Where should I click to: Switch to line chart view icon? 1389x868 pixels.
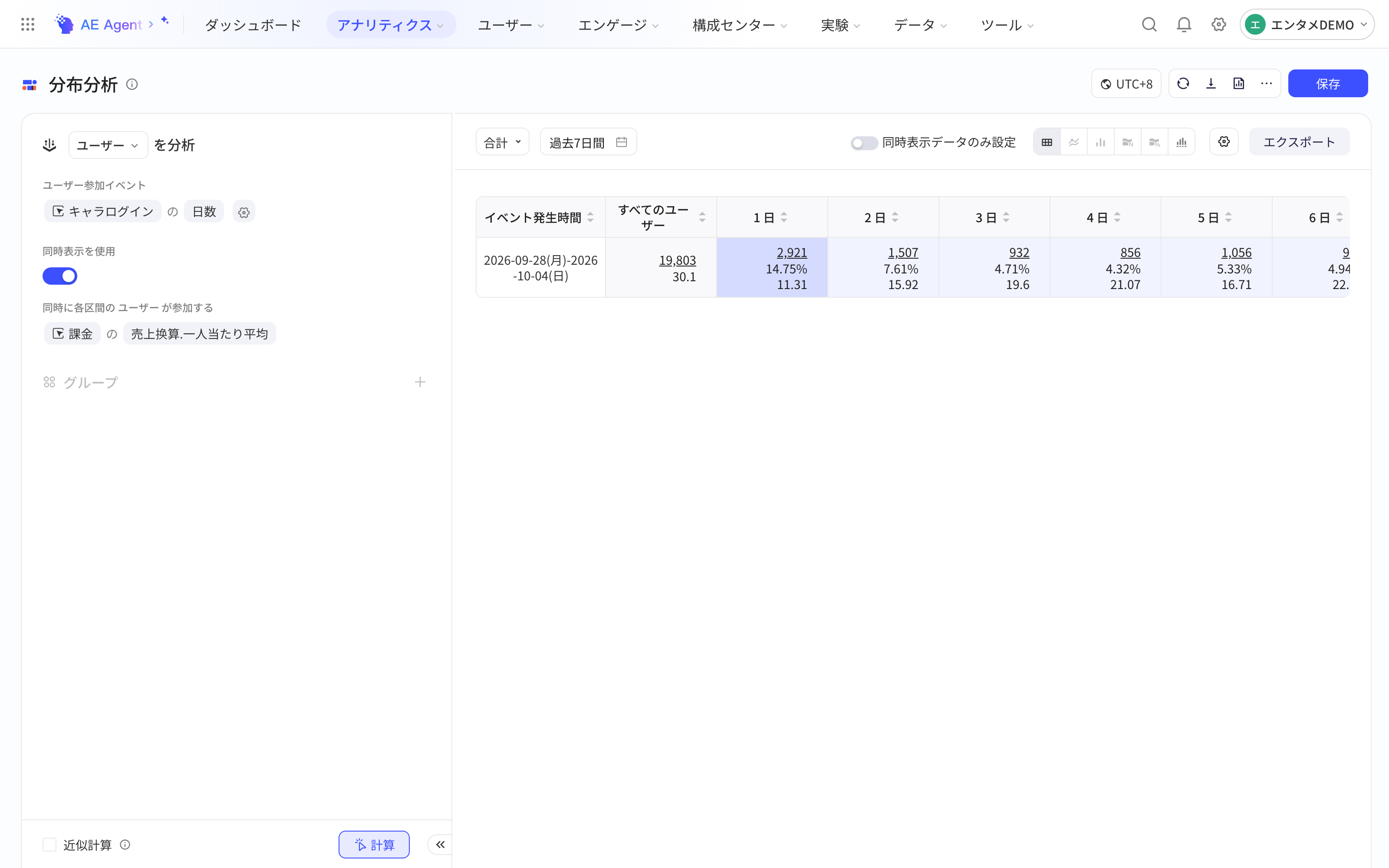1074,142
